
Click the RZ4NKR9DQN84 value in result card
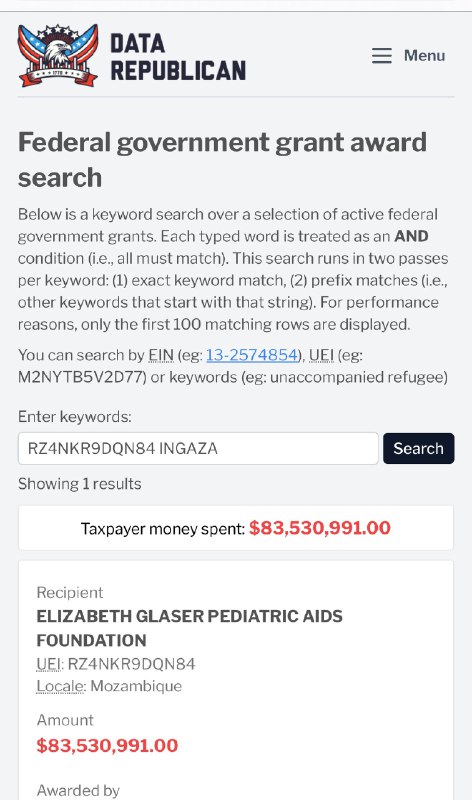point(132,664)
